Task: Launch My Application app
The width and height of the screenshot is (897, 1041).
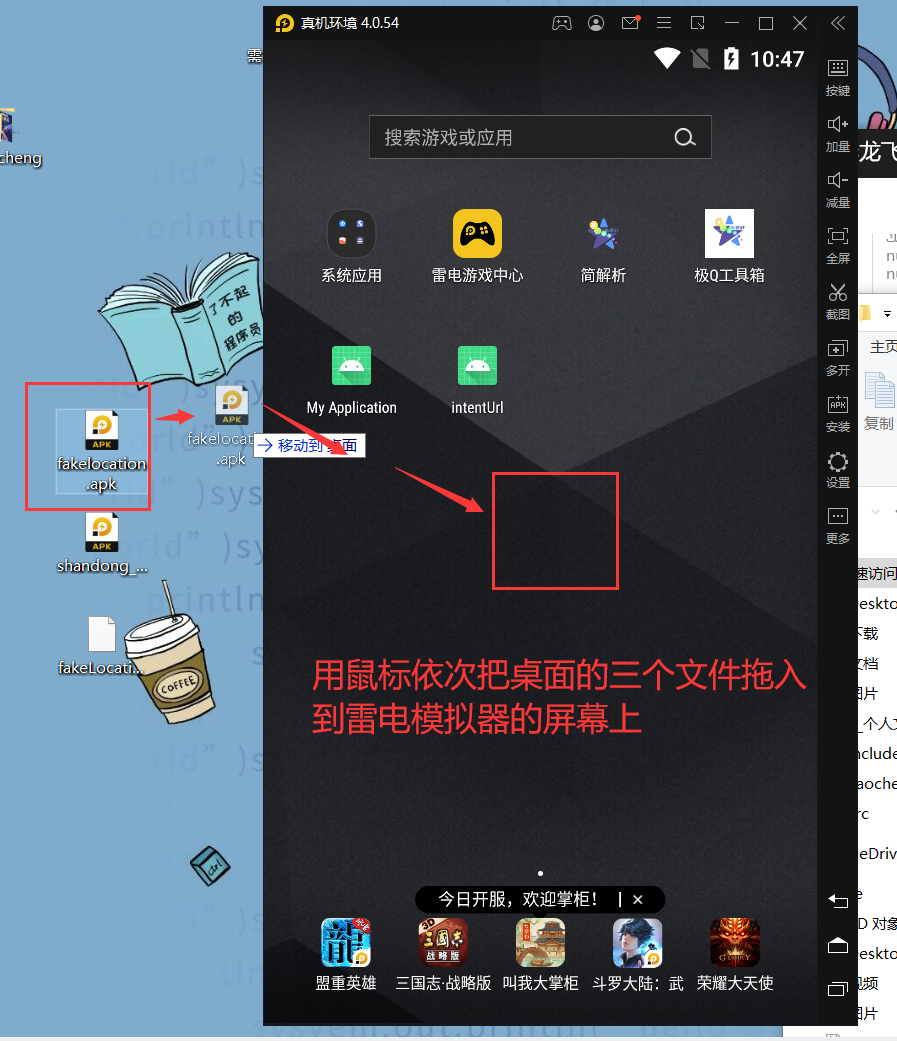Action: (x=351, y=381)
